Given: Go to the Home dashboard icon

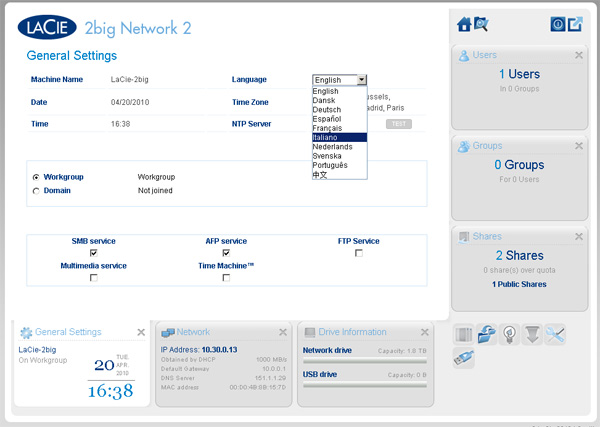Looking at the screenshot, I should click(x=464, y=24).
